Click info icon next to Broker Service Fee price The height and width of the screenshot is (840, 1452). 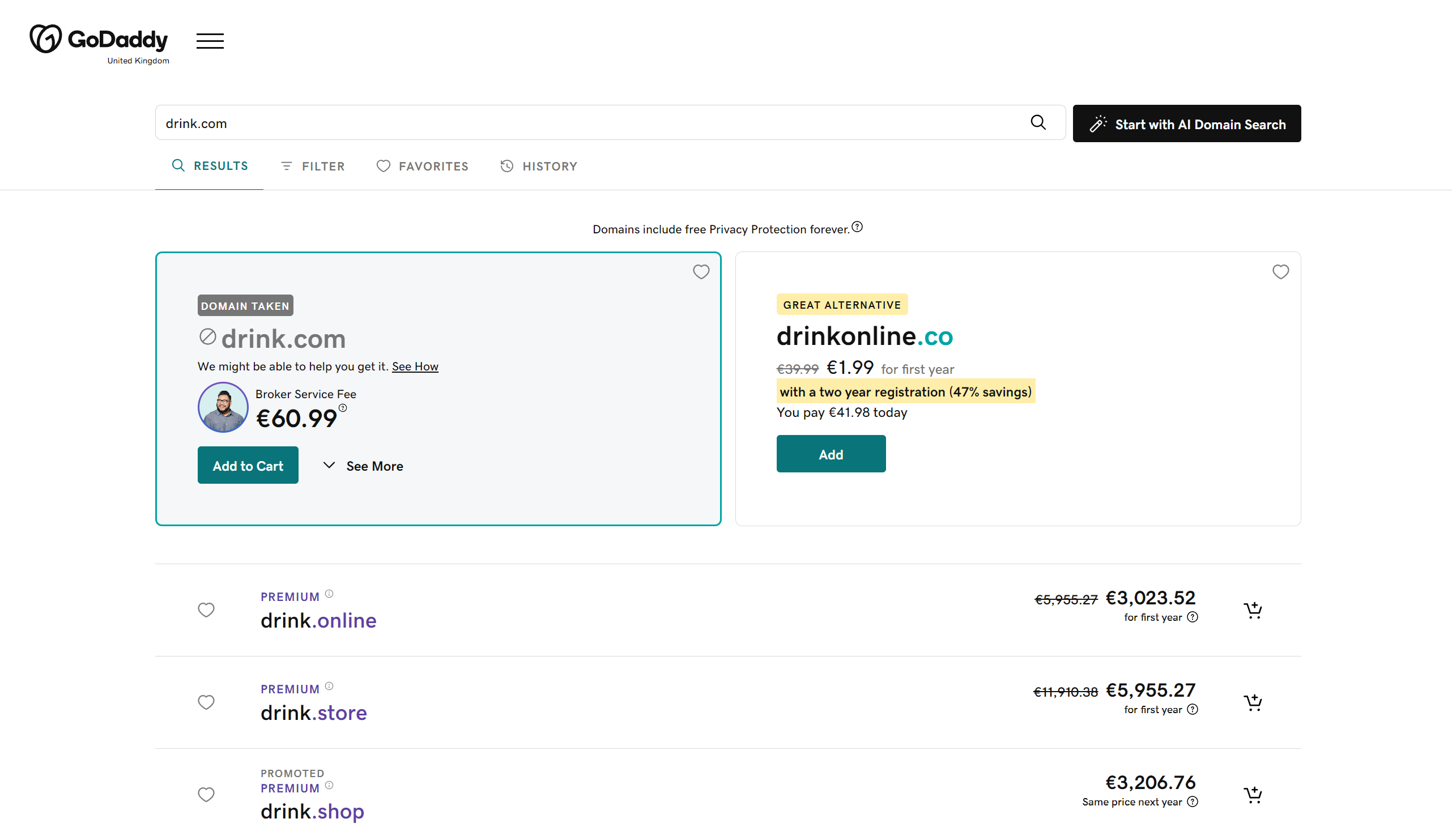point(343,408)
